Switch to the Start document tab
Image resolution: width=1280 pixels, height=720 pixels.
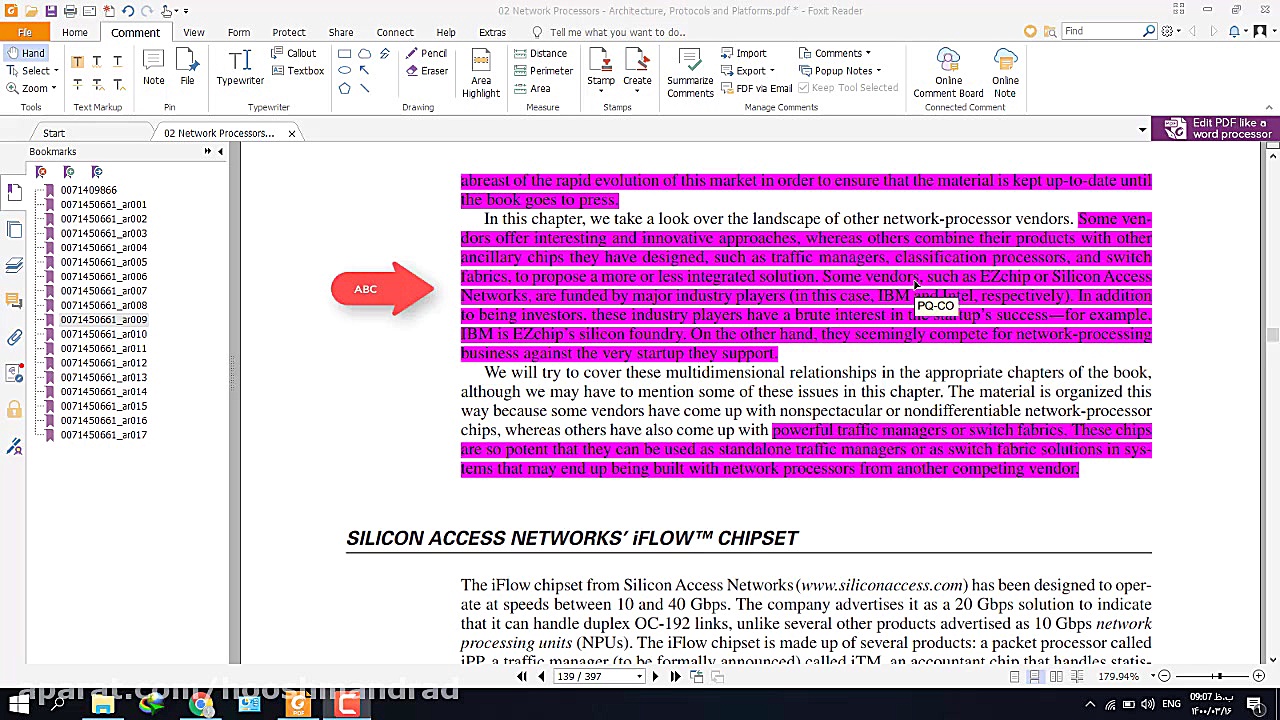(x=54, y=133)
